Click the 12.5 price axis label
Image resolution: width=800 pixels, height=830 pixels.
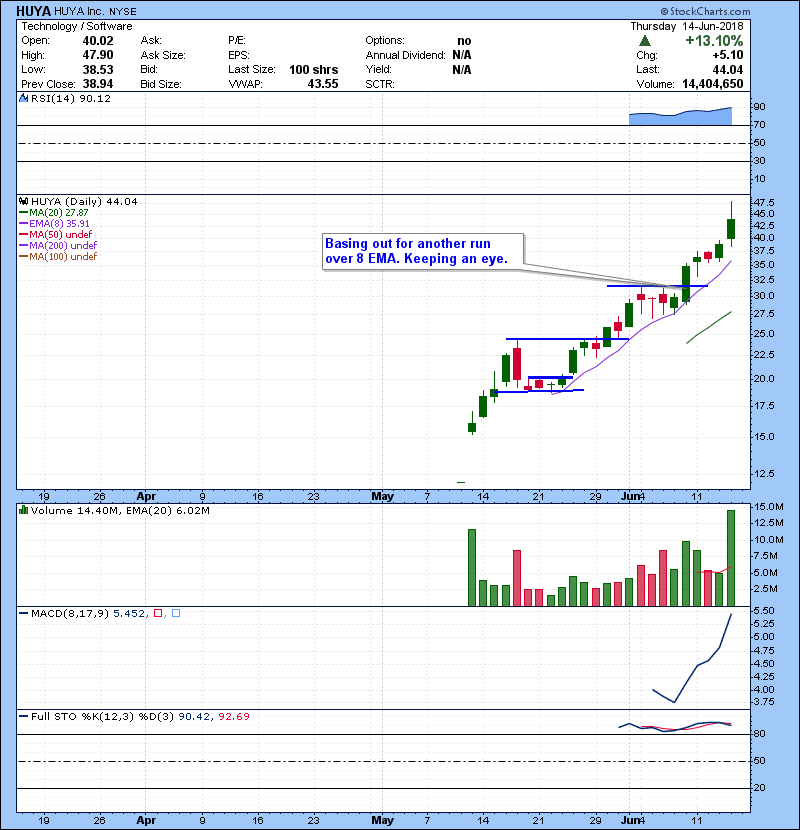[763, 473]
